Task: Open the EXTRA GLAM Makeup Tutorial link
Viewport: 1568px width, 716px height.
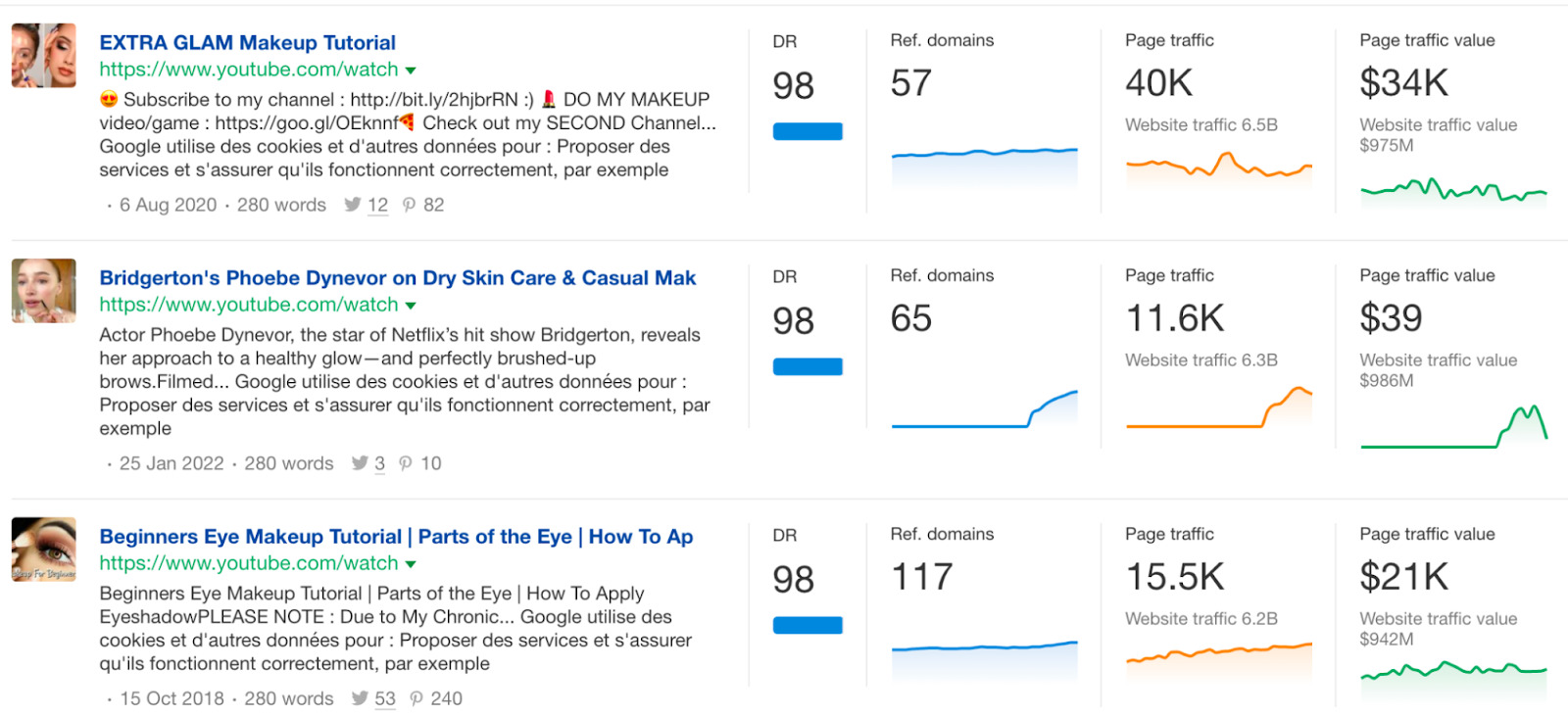Action: point(246,42)
